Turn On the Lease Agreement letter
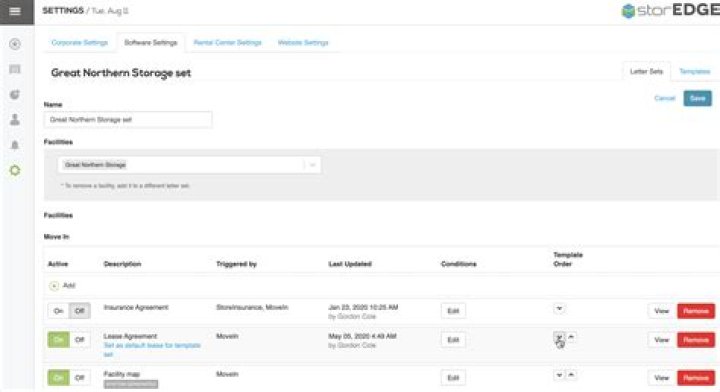 58,340
